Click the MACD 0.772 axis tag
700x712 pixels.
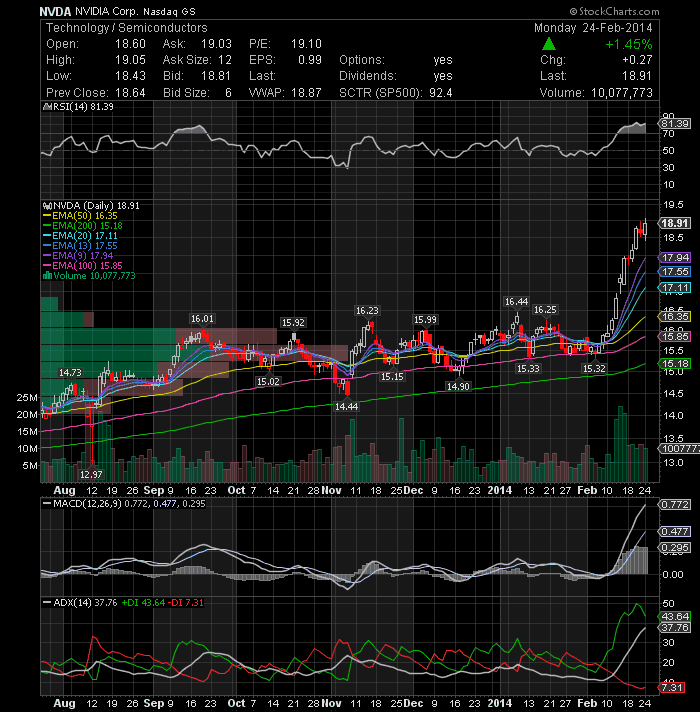coord(675,504)
